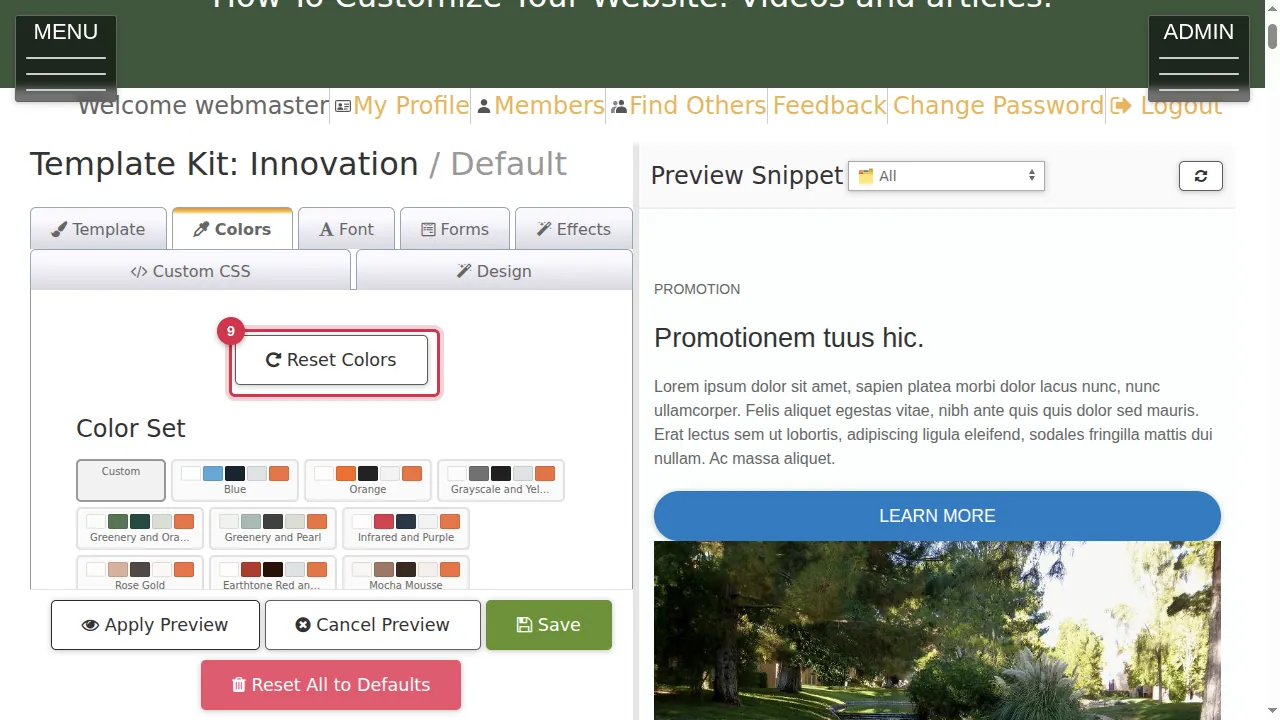This screenshot has width=1280, height=720.
Task: Click Apply Preview button
Action: tap(155, 625)
